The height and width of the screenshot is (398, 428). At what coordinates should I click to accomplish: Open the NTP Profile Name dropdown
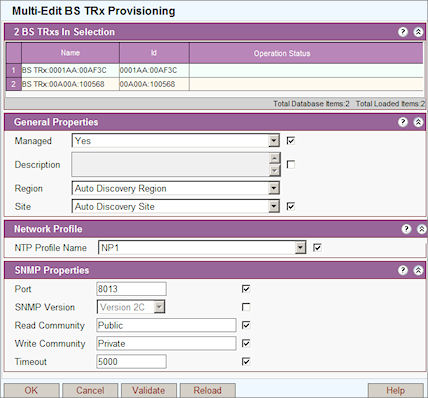click(300, 248)
